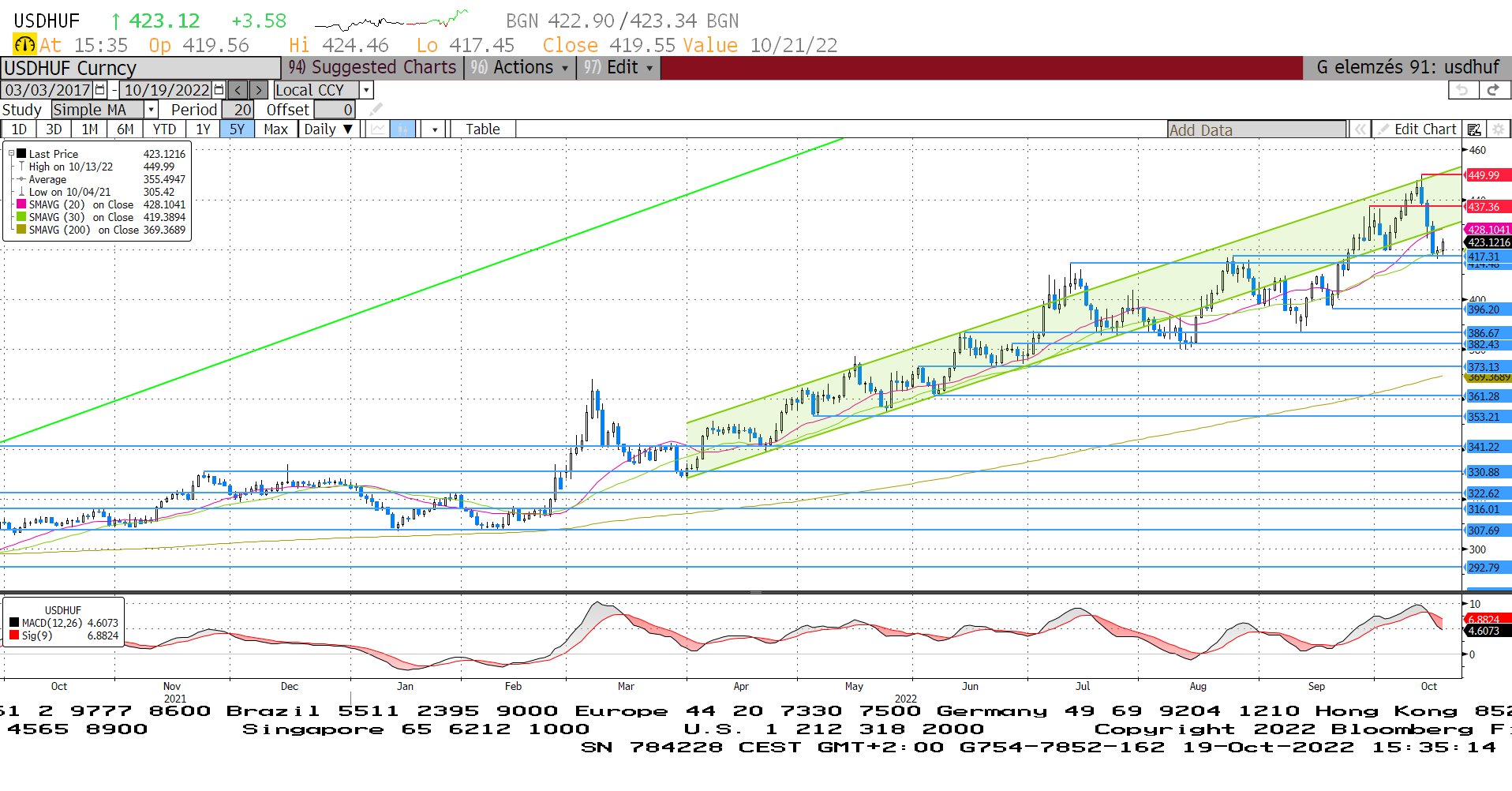Open the Edit menu
The image size is (1512, 791).
(x=618, y=68)
